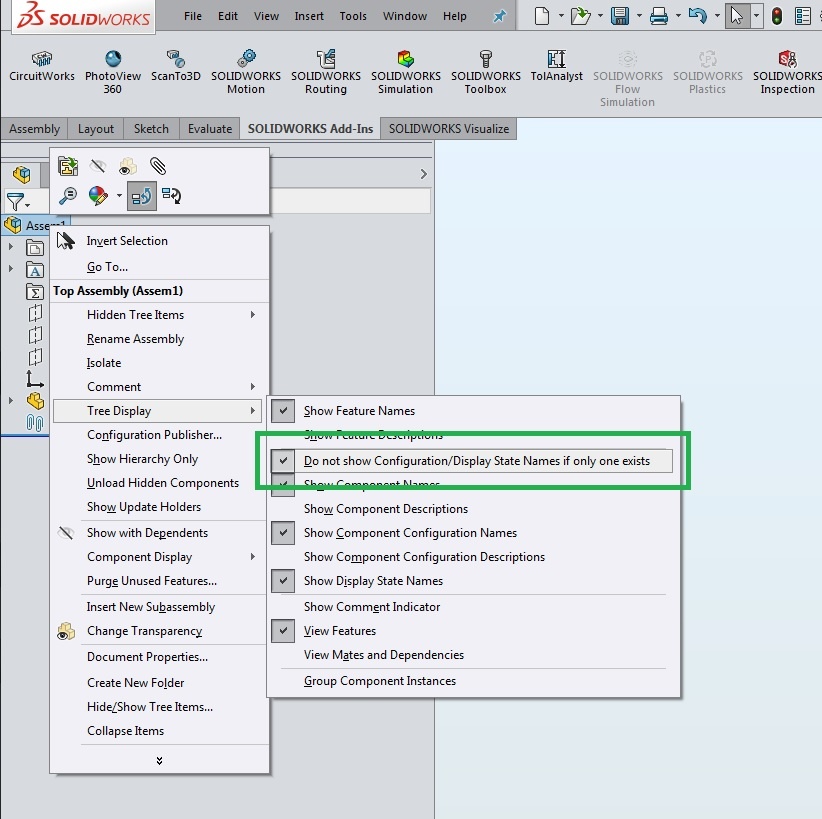The image size is (822, 819).
Task: Click the paperclip icon in context toolbar
Action: (158, 166)
